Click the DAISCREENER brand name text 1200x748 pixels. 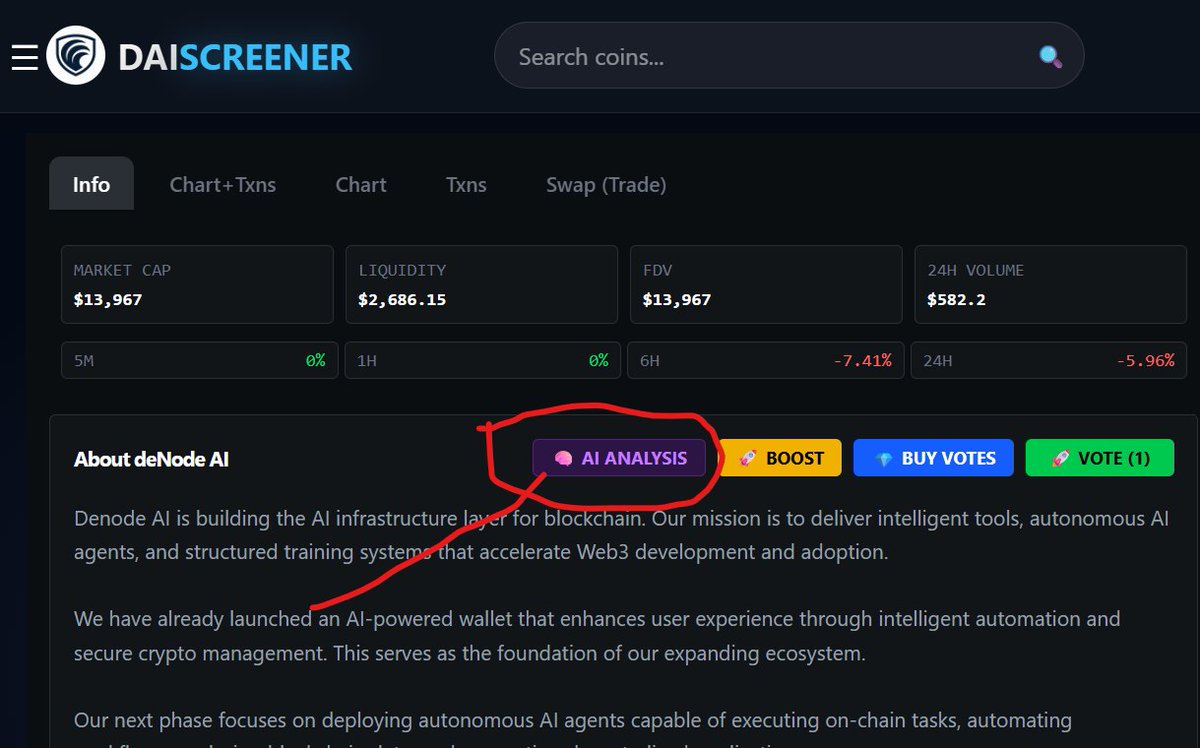pos(235,57)
